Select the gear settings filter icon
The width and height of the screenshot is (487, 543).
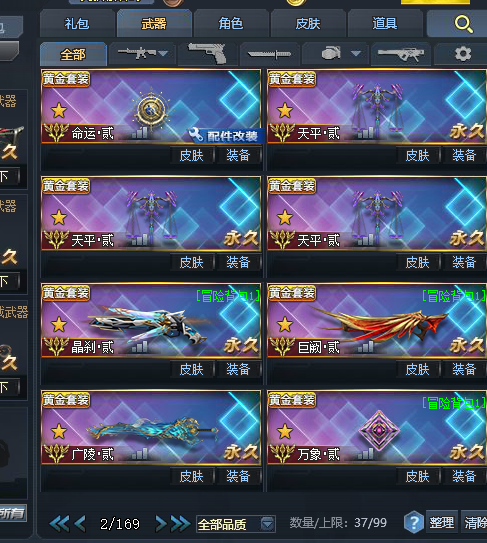(463, 54)
